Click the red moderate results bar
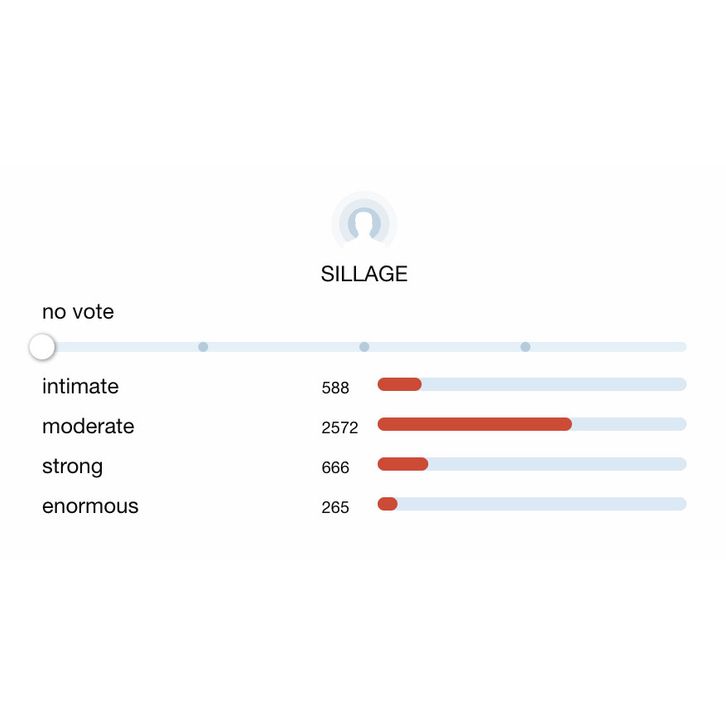The width and height of the screenshot is (726, 726). pyautogui.click(x=474, y=424)
